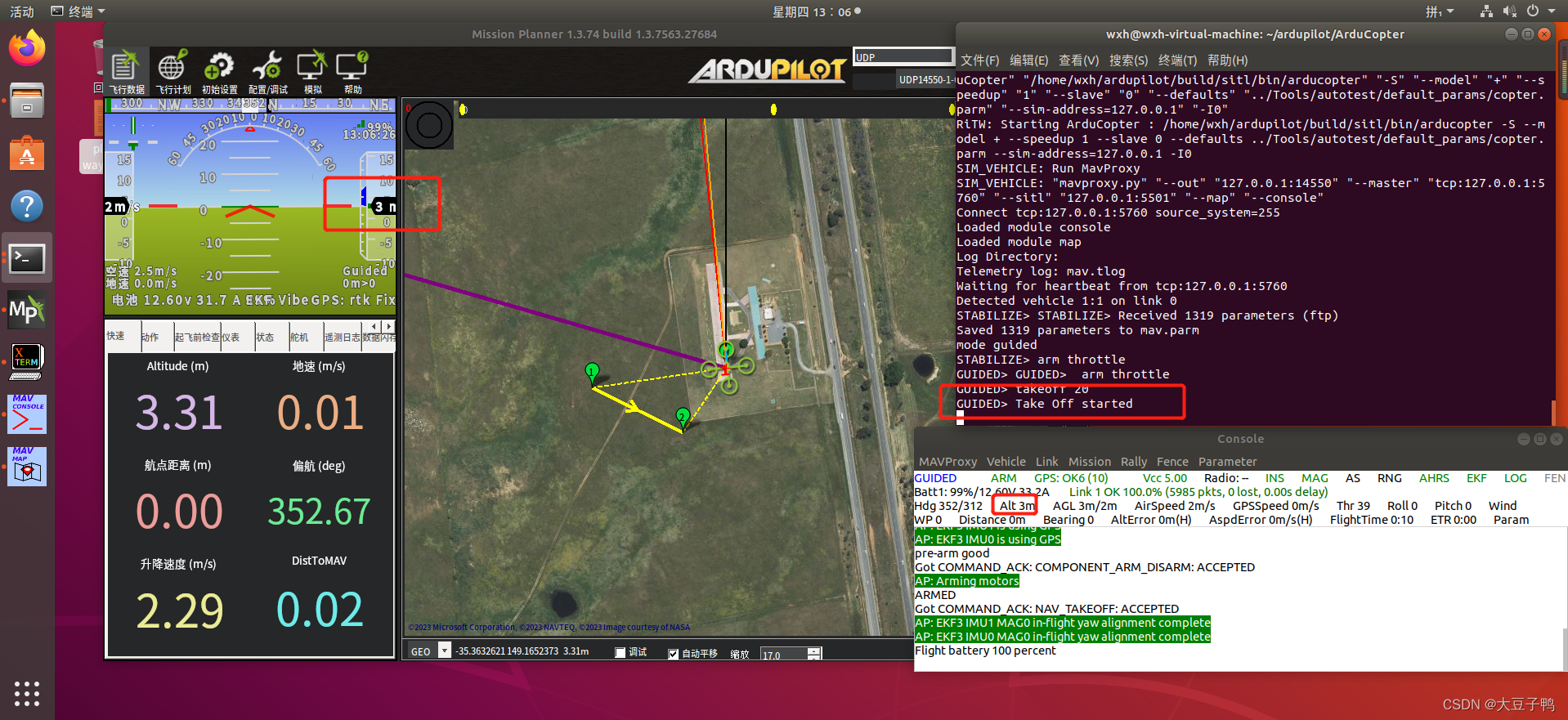Open the 飞行数据 flight data view

tap(127, 72)
